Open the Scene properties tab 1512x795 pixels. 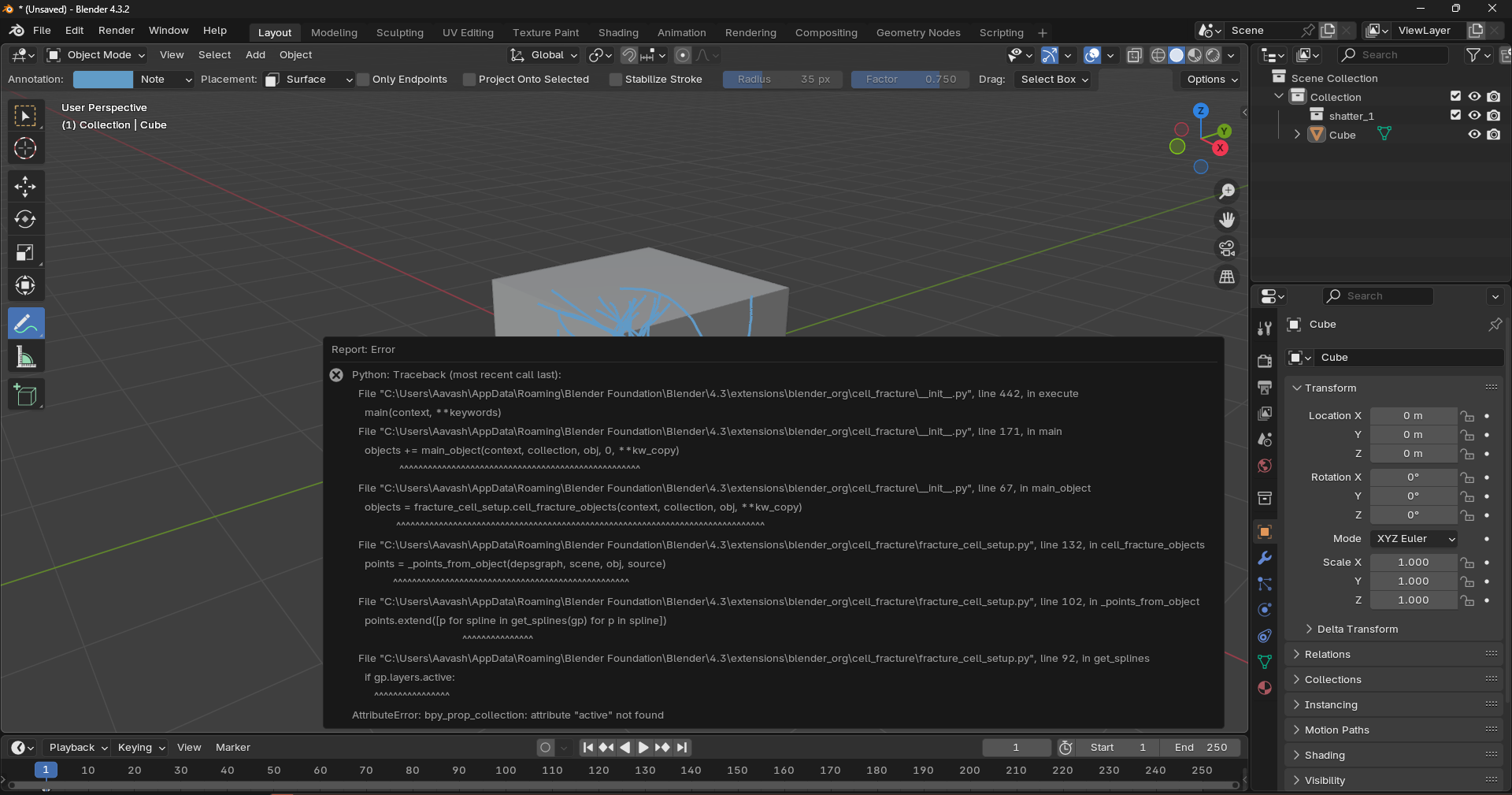click(1265, 440)
